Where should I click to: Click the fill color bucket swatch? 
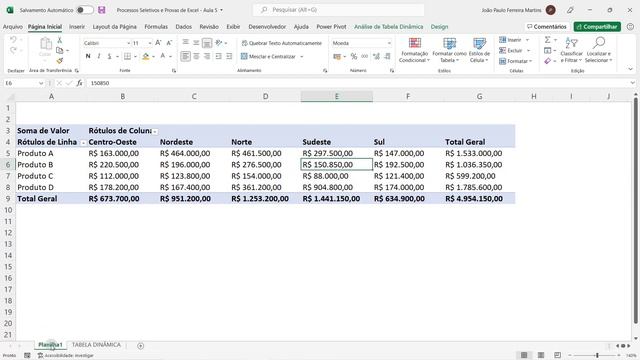(146, 56)
